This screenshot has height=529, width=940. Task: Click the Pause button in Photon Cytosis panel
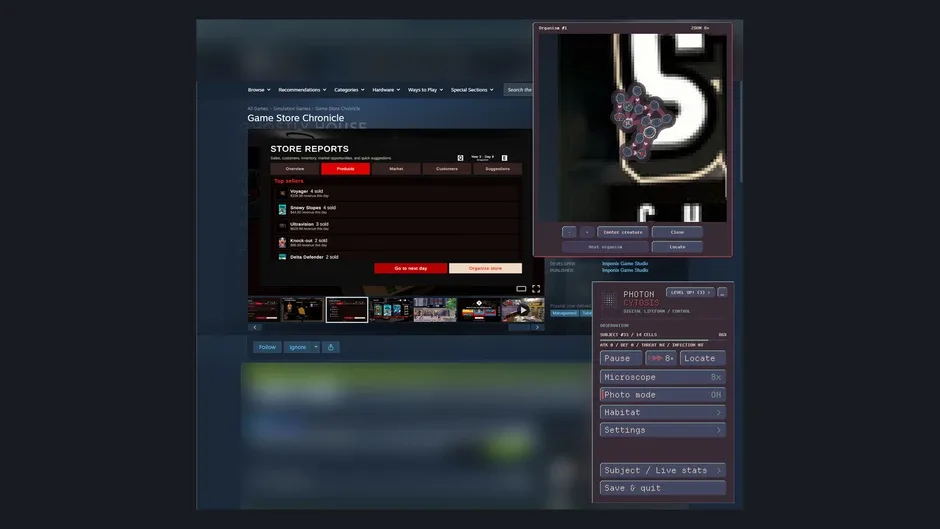tap(620, 359)
